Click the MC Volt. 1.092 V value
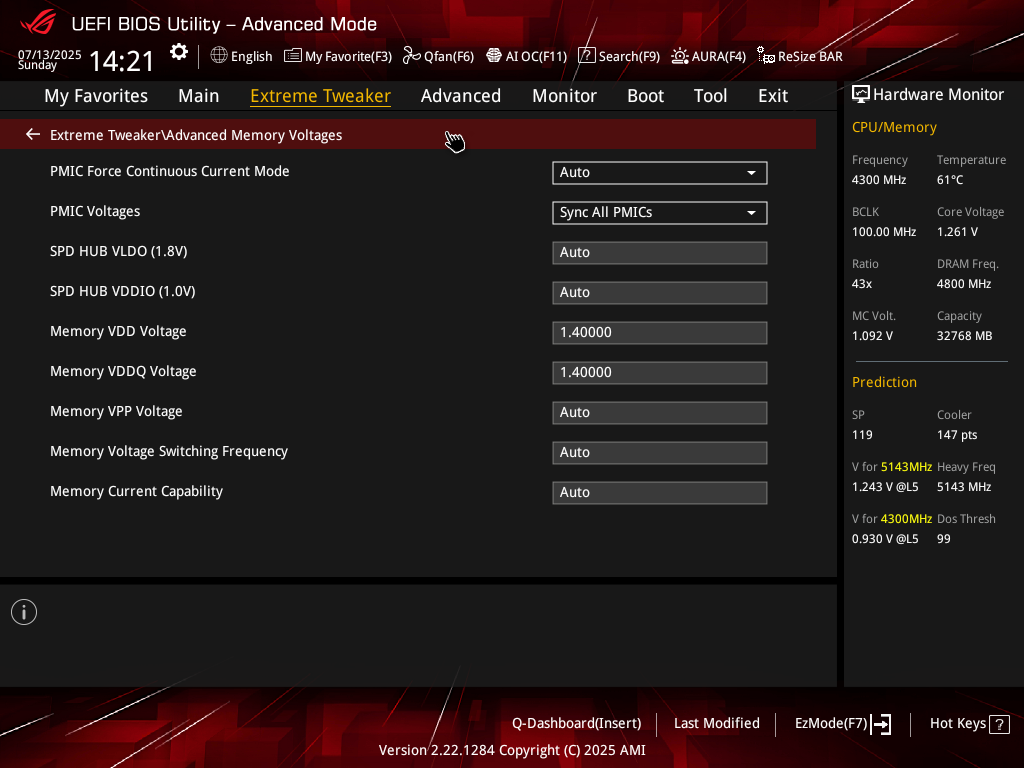The width and height of the screenshot is (1024, 768). tap(872, 336)
